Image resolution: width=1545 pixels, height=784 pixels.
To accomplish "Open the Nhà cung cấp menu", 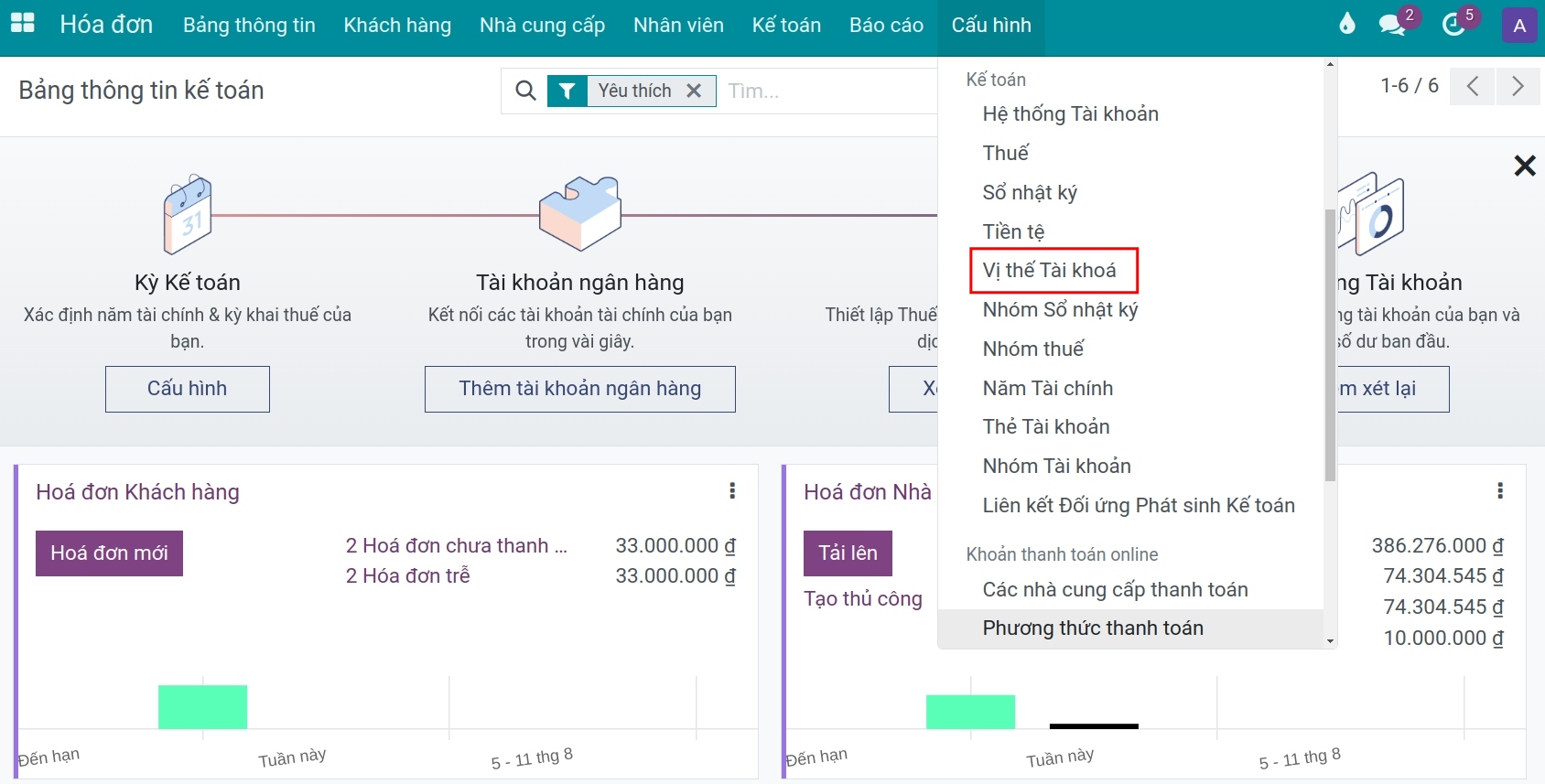I will [x=542, y=26].
